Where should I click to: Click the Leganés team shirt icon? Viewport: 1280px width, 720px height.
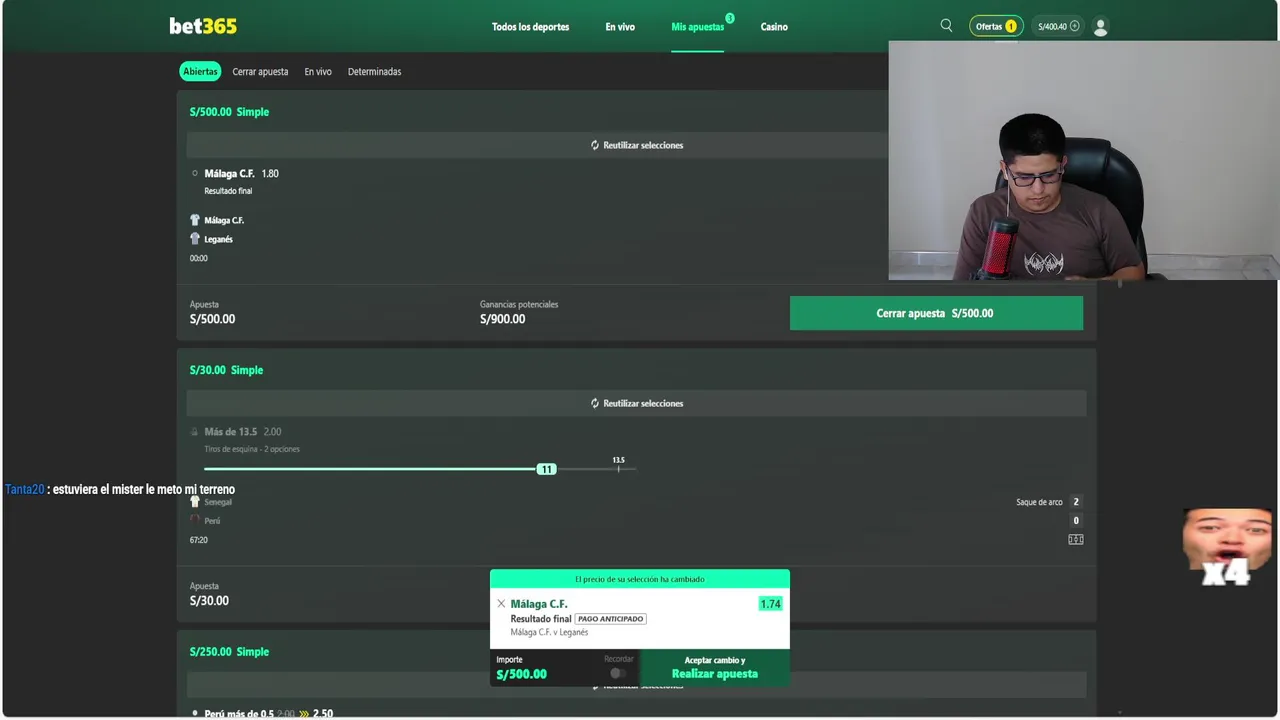point(195,239)
